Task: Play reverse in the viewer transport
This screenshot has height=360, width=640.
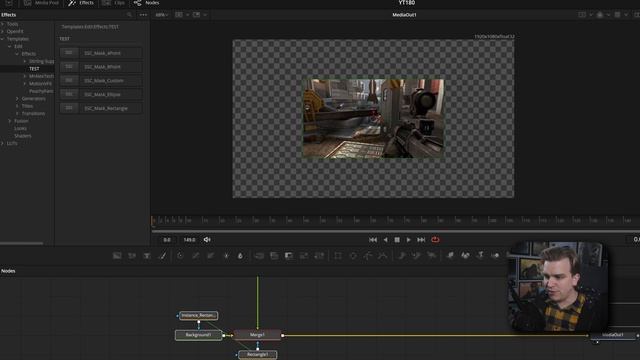Action: [385, 240]
